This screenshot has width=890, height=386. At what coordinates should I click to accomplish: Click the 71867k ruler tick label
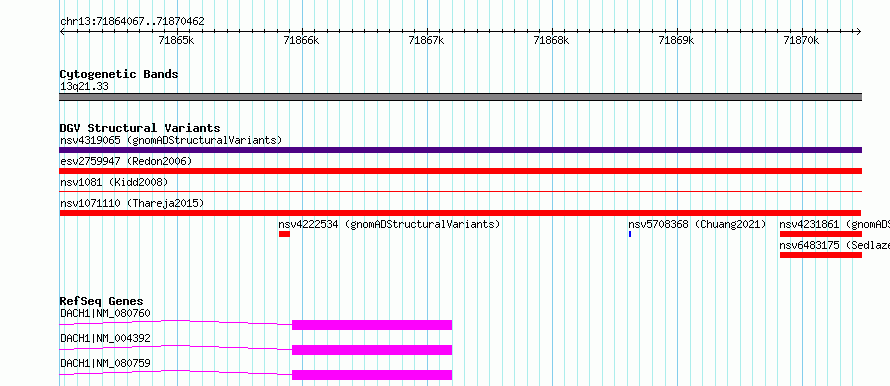coord(426,41)
